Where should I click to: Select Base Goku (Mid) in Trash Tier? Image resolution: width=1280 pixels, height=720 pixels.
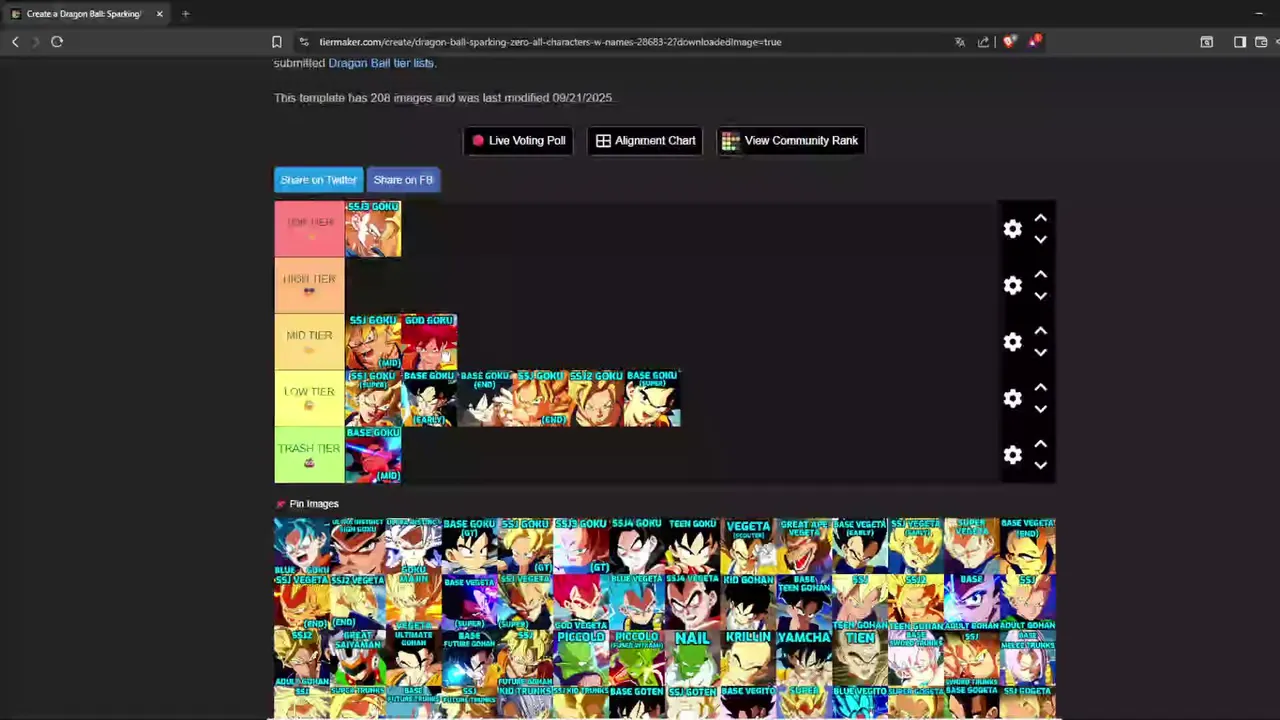click(373, 455)
